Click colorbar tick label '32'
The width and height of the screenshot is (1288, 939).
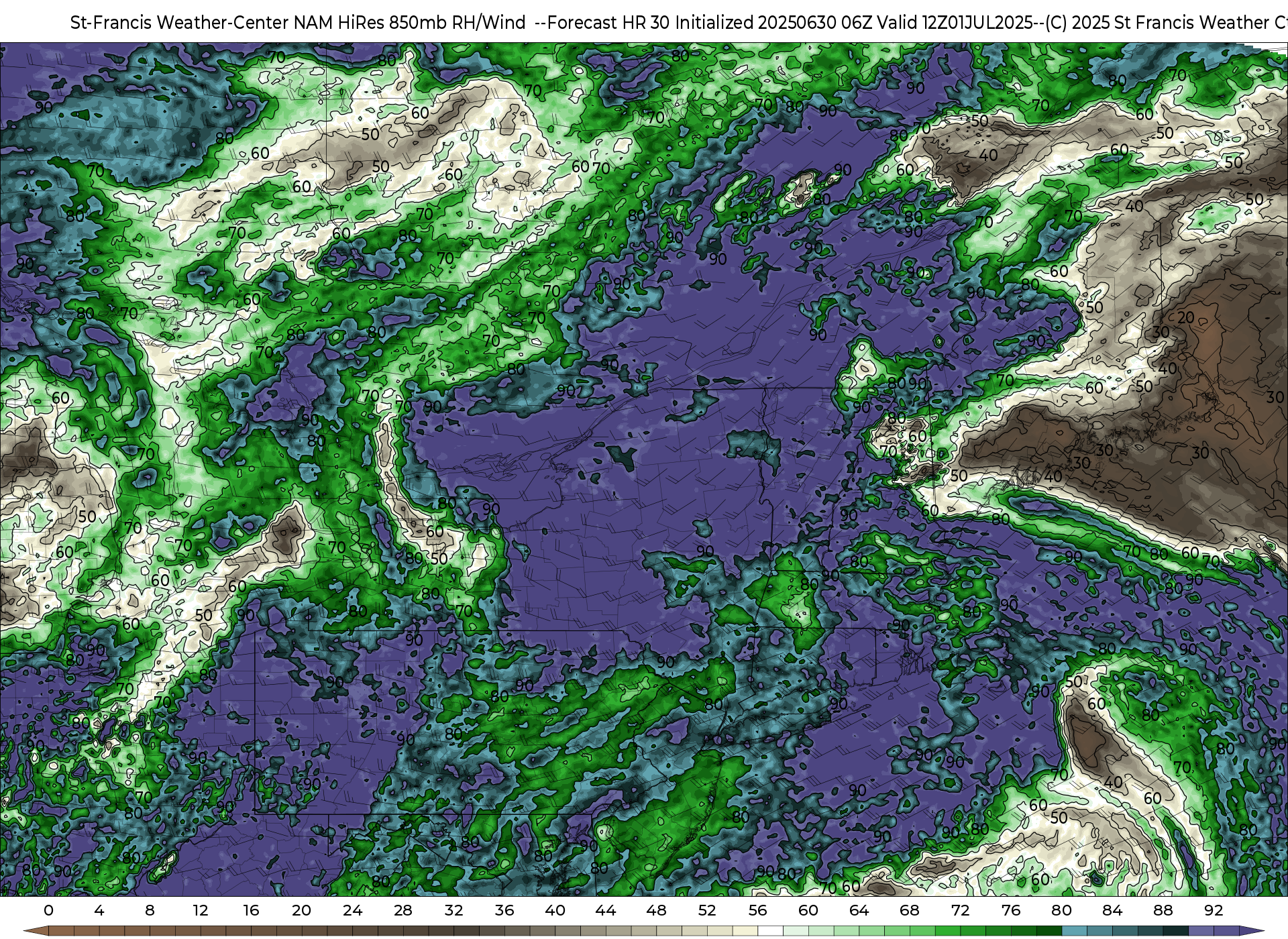point(453,910)
